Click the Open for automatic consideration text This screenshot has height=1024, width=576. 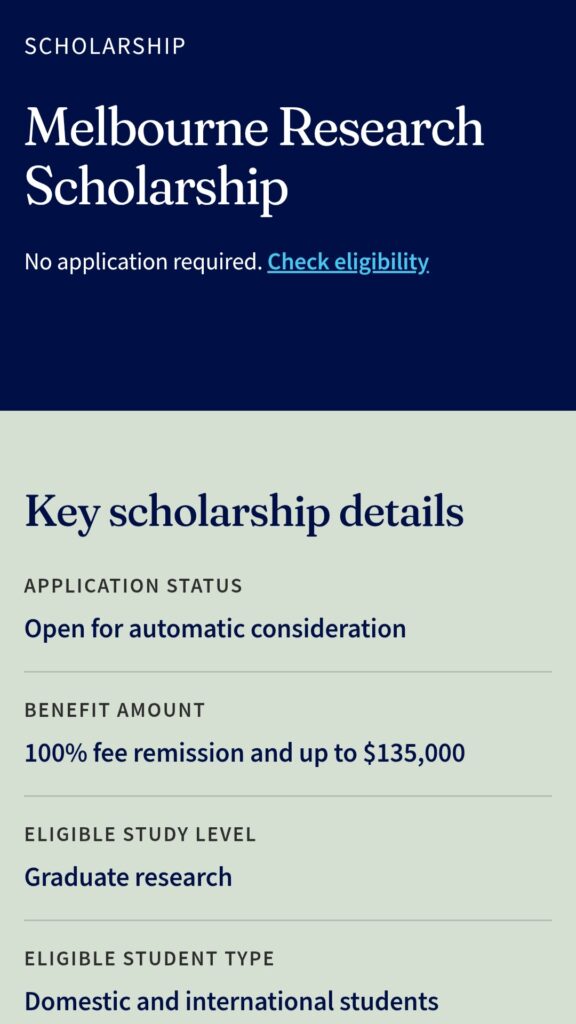215,628
